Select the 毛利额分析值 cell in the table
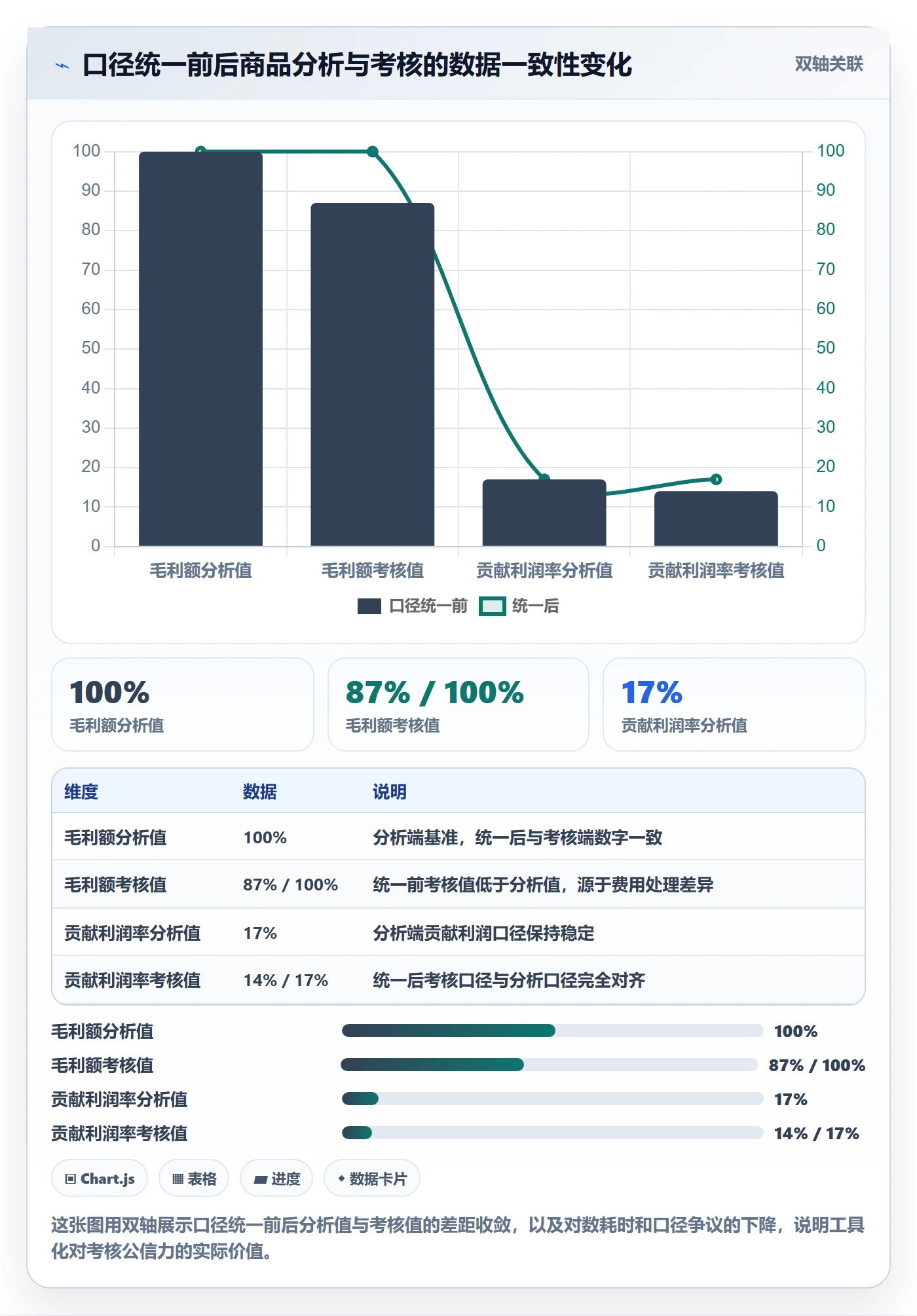The width and height of the screenshot is (917, 1316). click(x=115, y=837)
